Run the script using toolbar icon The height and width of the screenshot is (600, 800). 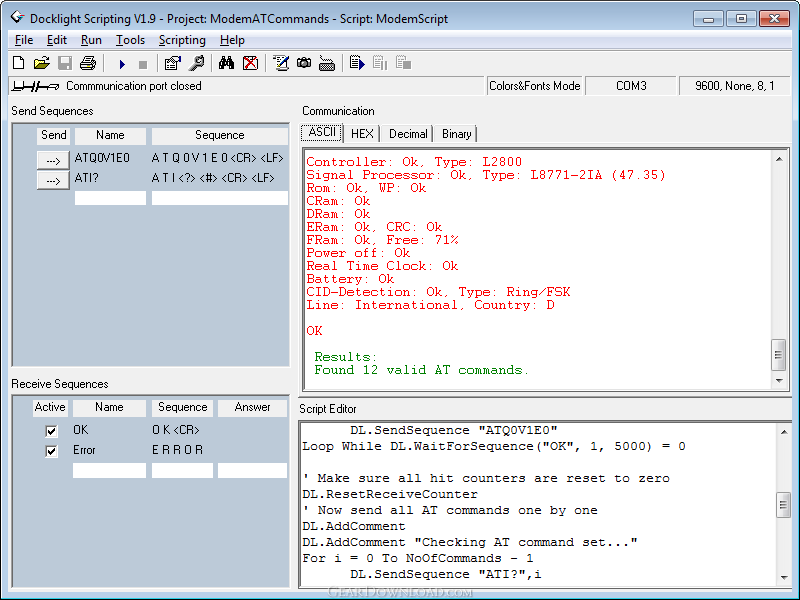357,63
